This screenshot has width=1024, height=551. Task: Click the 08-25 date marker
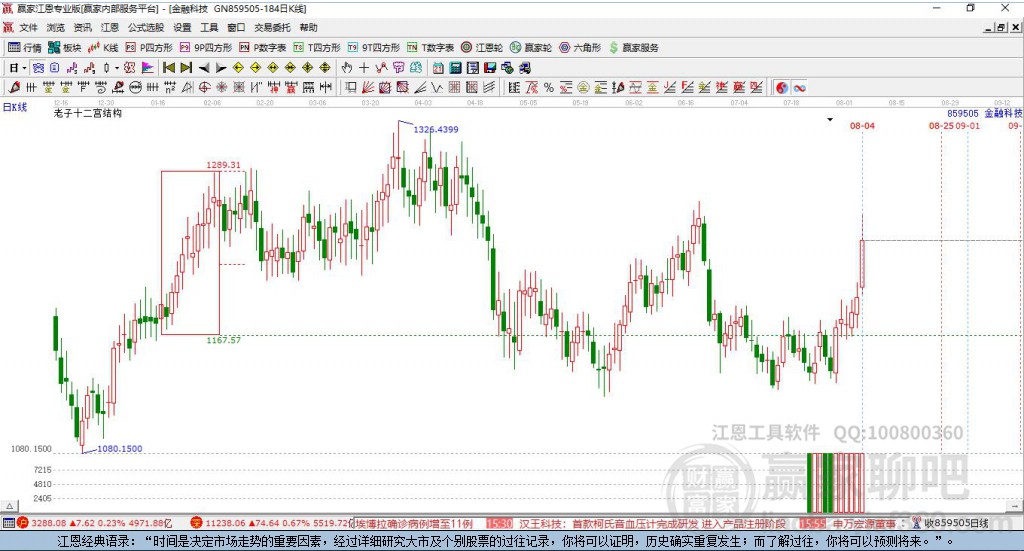click(941, 126)
